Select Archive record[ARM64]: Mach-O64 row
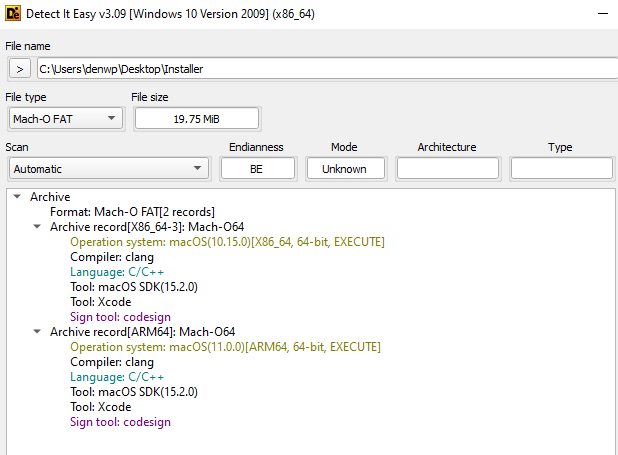 click(x=142, y=332)
